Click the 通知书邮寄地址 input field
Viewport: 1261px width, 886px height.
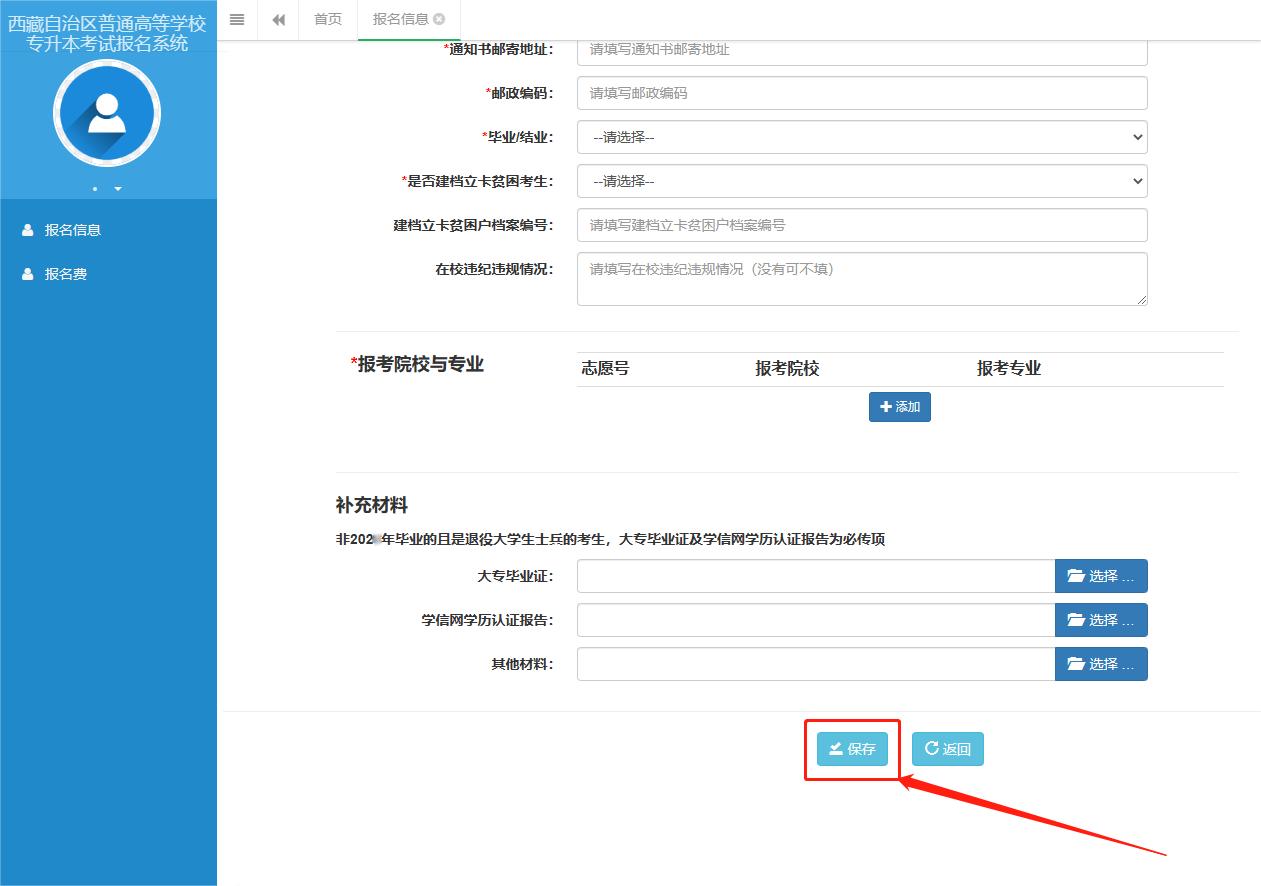pyautogui.click(x=861, y=50)
